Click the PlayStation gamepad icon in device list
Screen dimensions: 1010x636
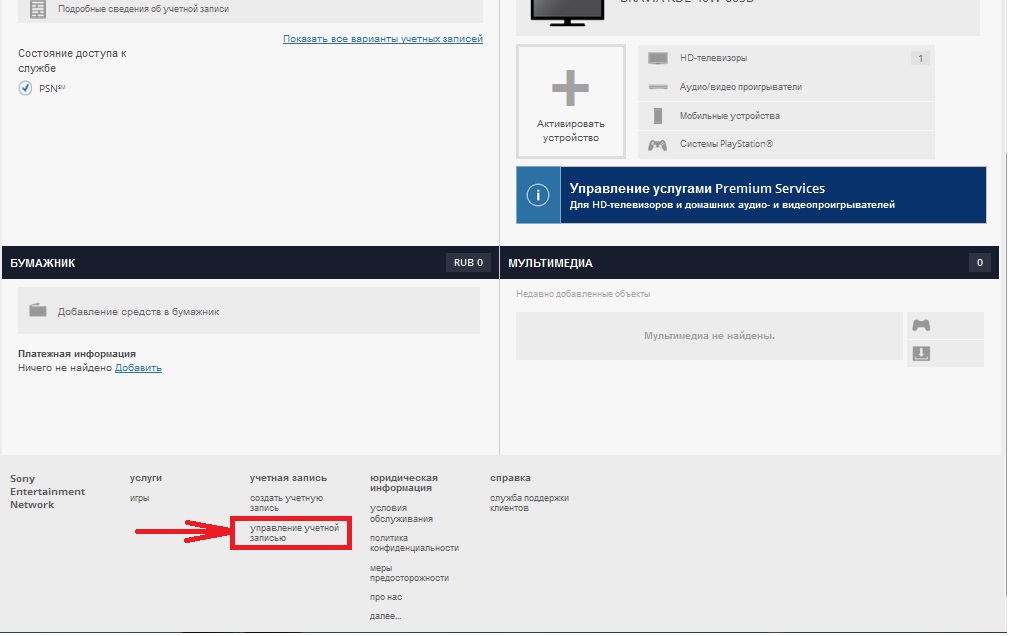[657, 145]
